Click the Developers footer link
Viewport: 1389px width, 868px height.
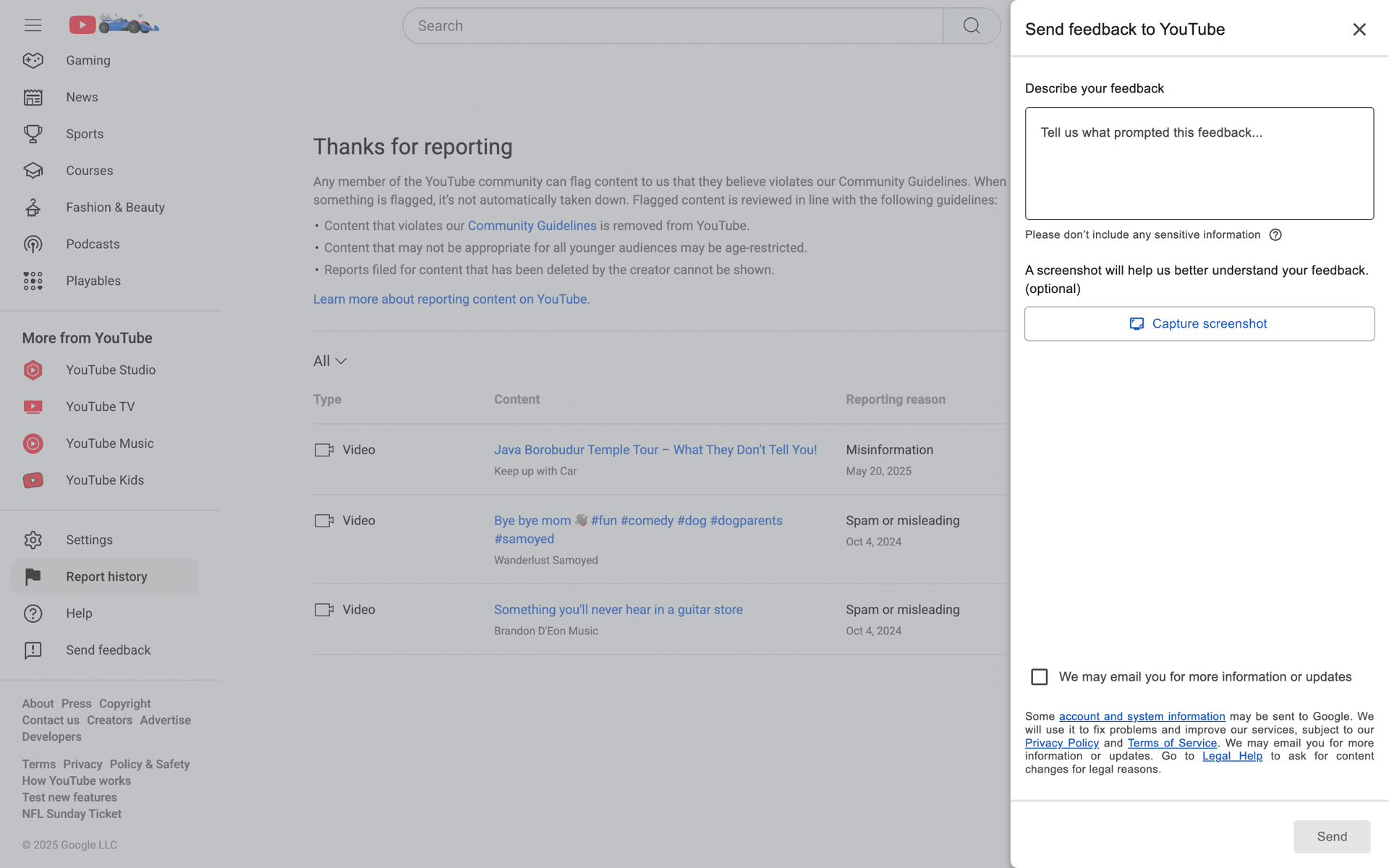coord(51,737)
